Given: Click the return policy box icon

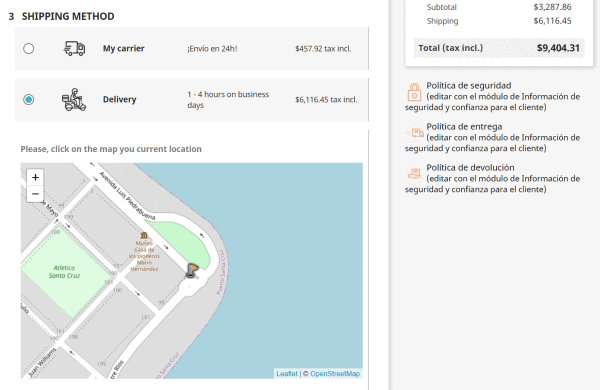Looking at the screenshot, I should [x=414, y=174].
